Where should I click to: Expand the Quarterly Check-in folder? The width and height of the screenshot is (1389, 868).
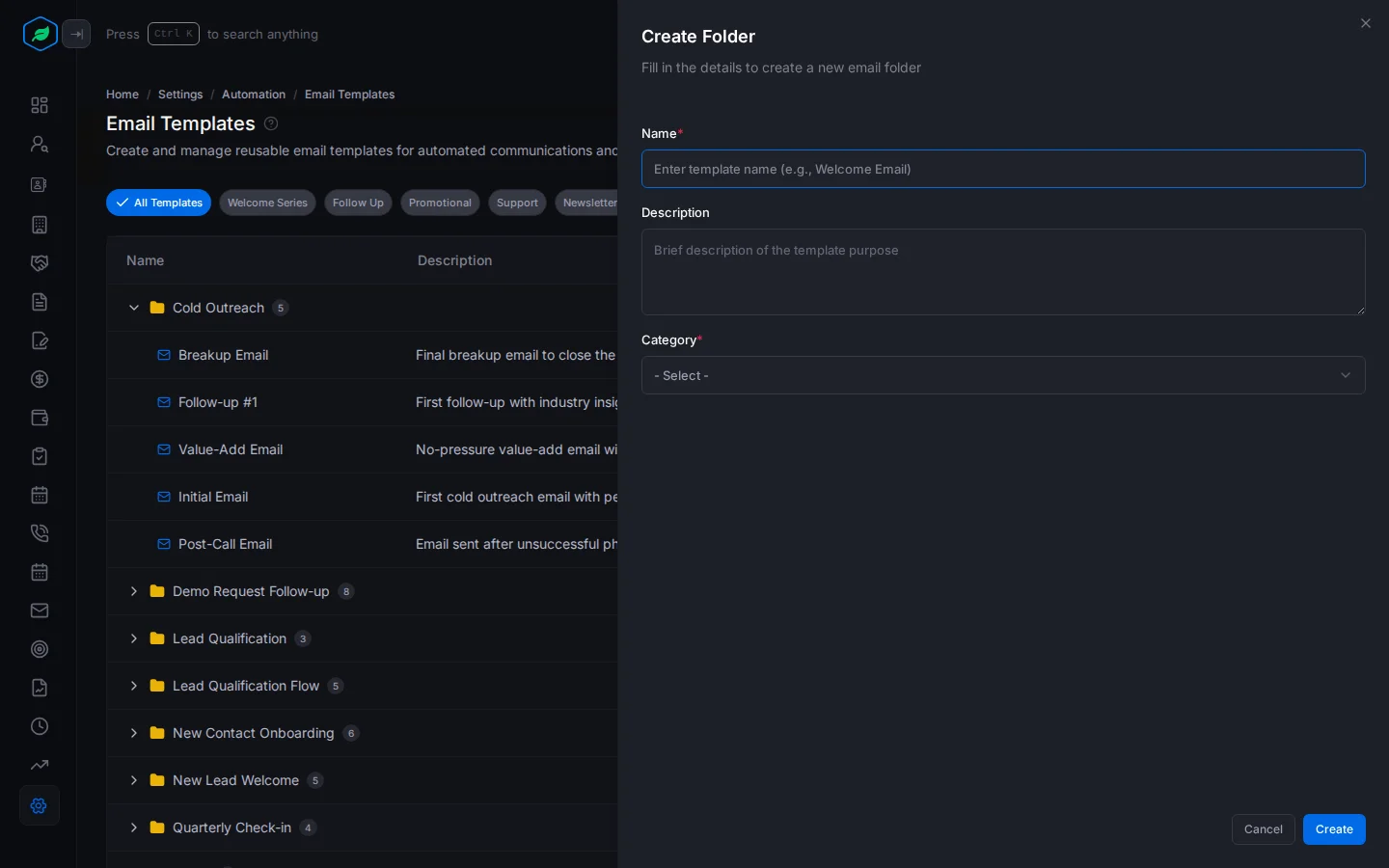pos(134,827)
